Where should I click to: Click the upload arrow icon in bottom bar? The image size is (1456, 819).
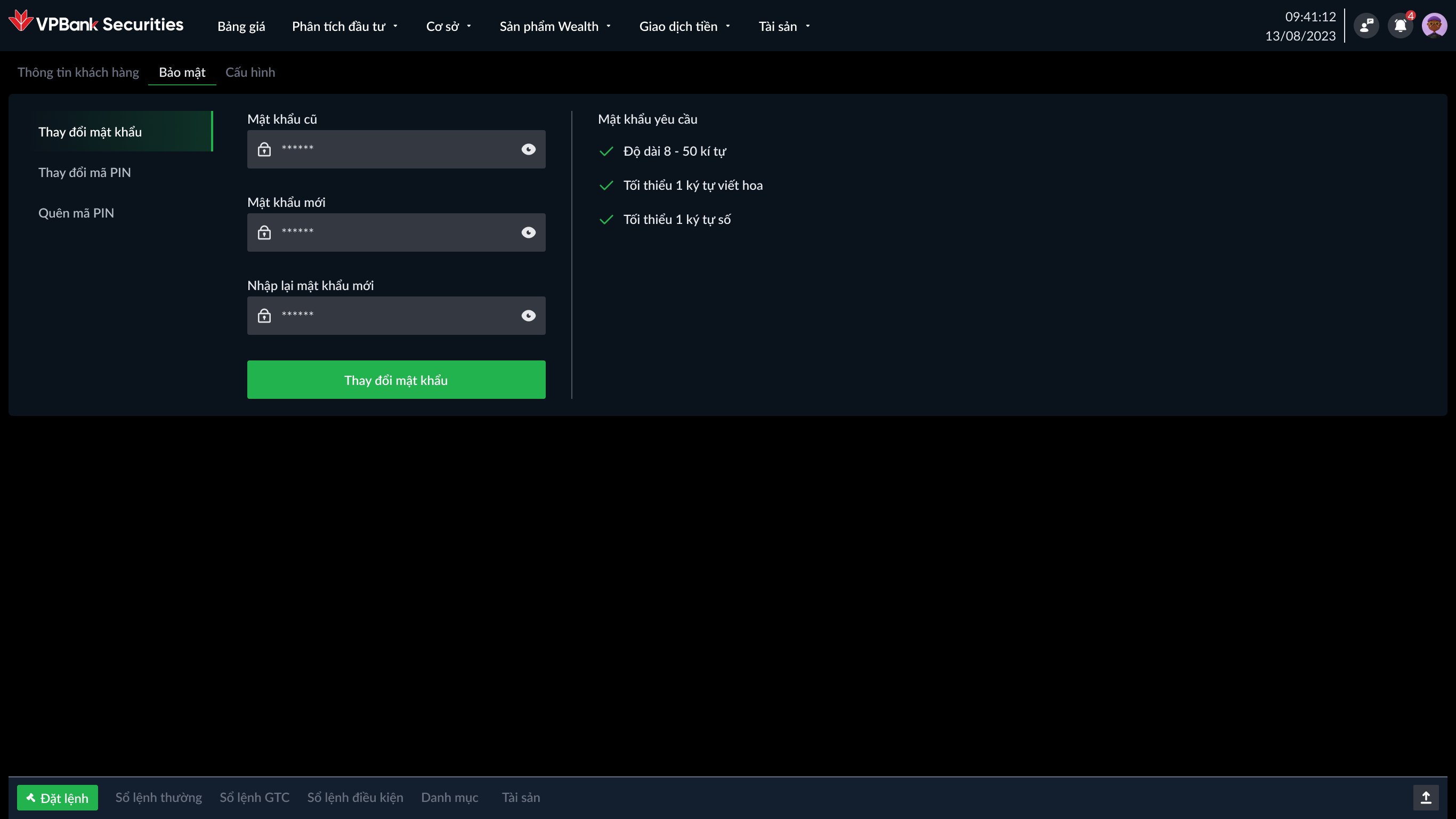[x=1426, y=798]
